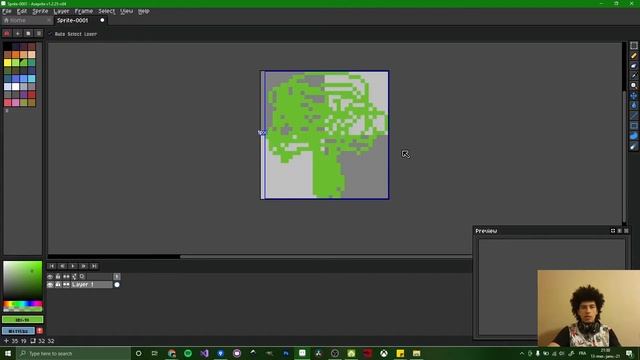
Task: Click the palette sort button
Action: click(x=18, y=33)
